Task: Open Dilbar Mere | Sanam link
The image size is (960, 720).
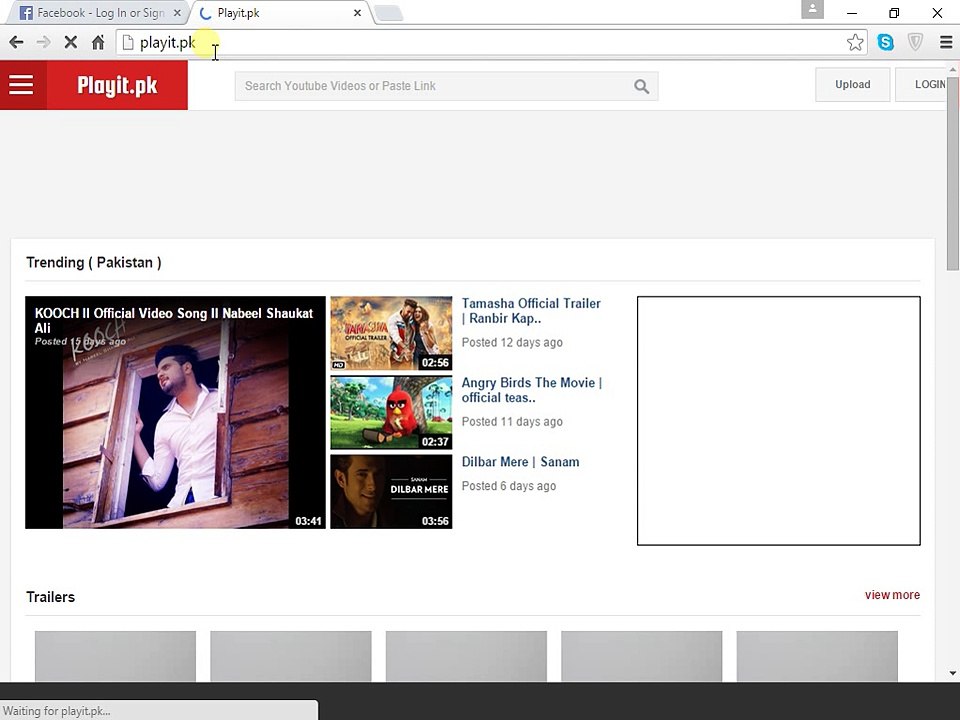Action: pyautogui.click(x=520, y=462)
